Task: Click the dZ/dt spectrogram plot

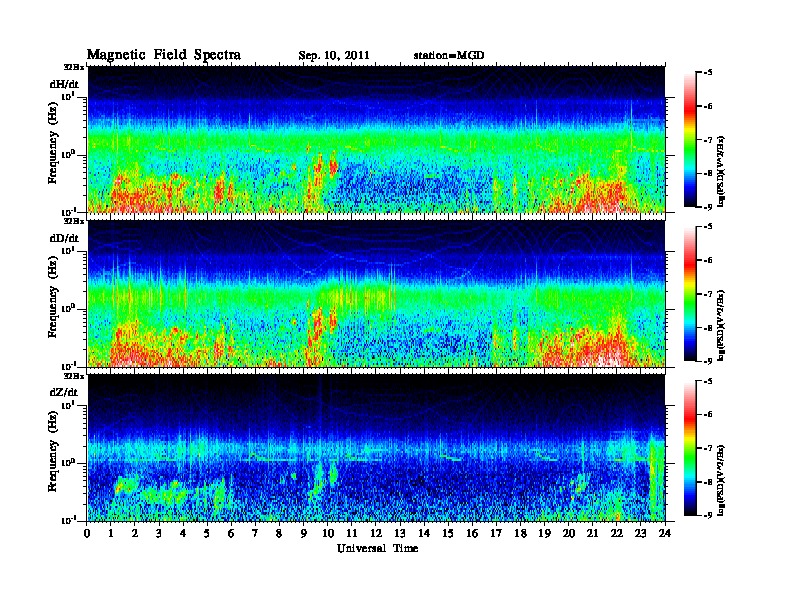Action: coord(376,447)
